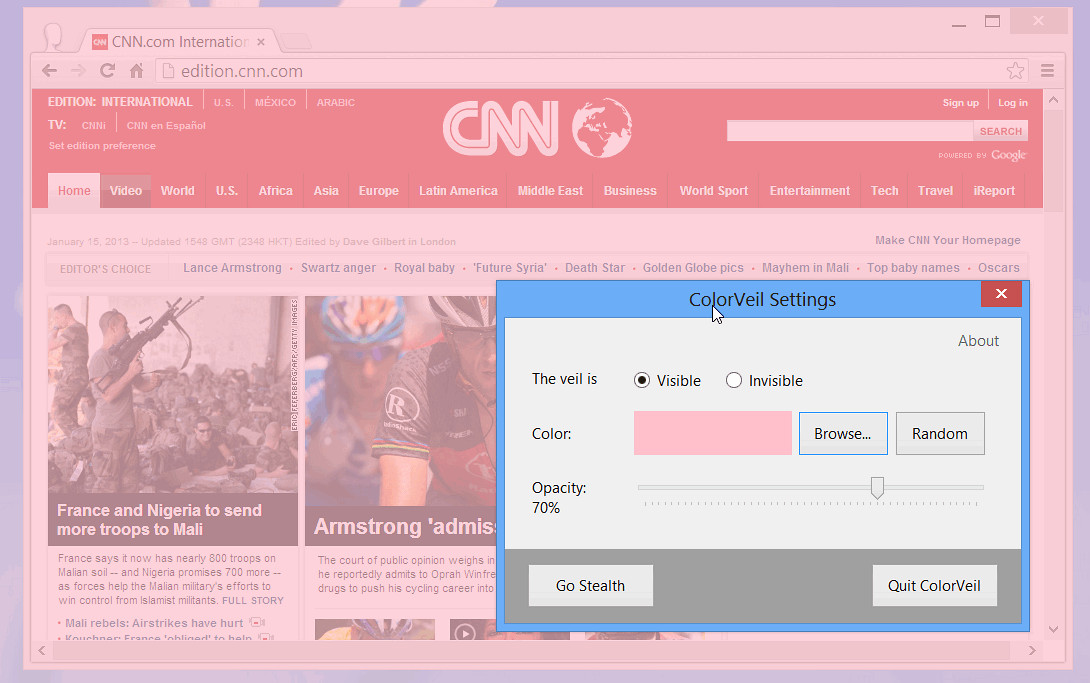This screenshot has height=683, width=1090.
Task: Click the Log in link
Action: (1012, 103)
